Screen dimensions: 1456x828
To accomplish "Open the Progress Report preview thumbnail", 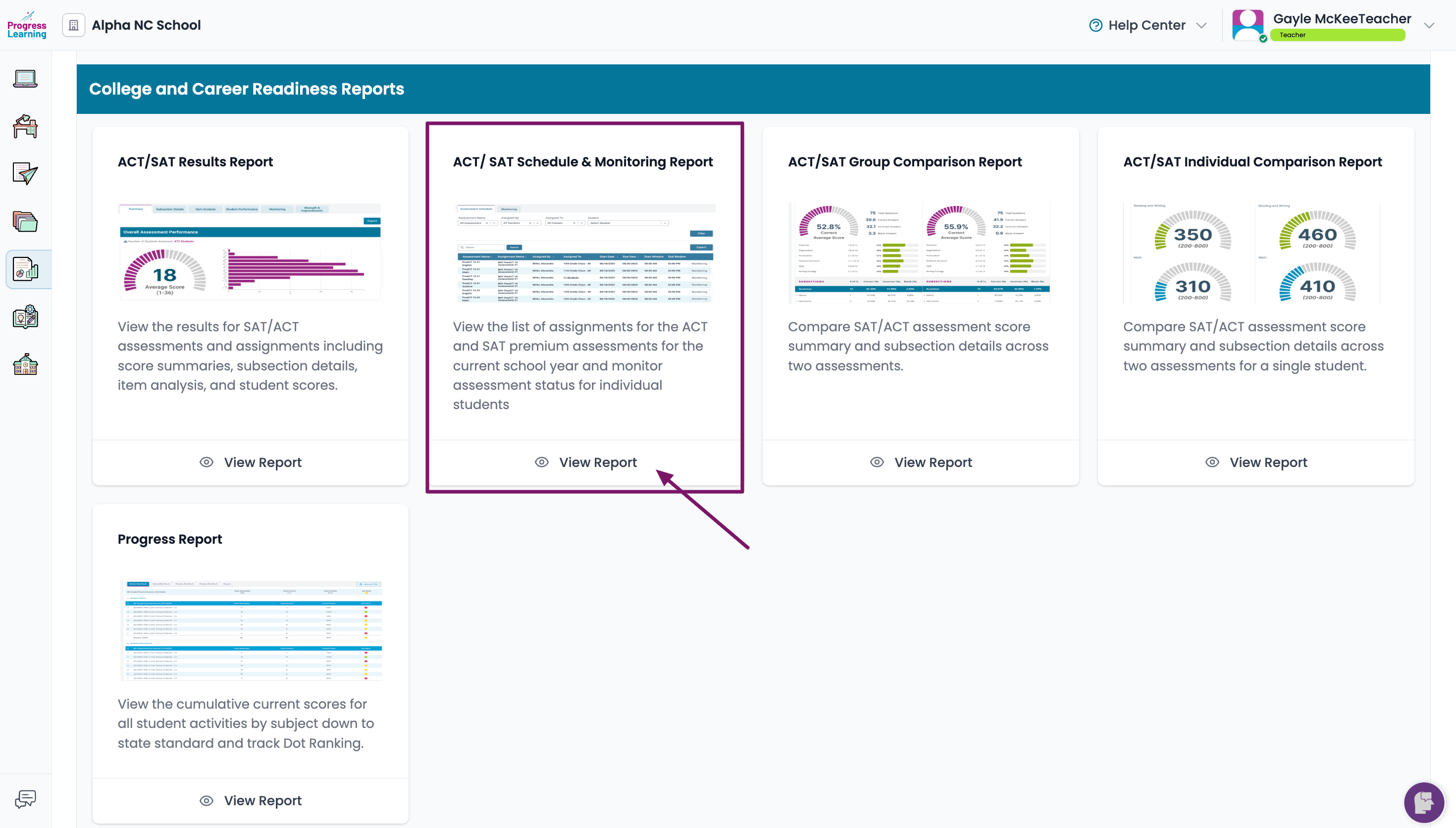I will (x=251, y=630).
